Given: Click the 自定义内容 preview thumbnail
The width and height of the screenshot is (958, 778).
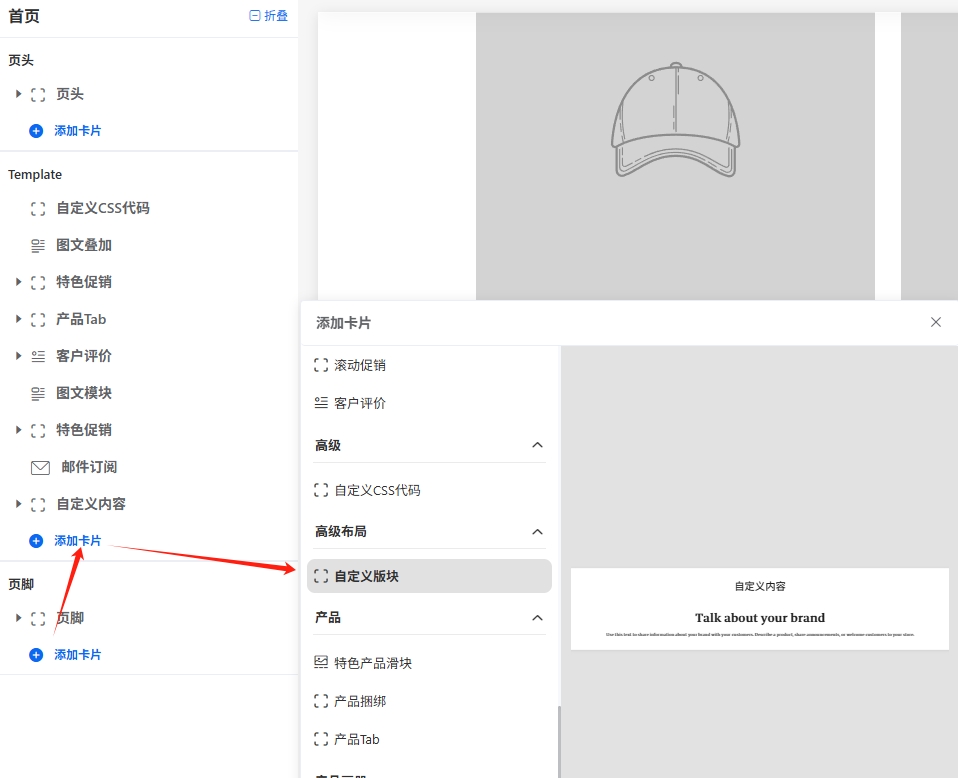Looking at the screenshot, I should coord(759,609).
